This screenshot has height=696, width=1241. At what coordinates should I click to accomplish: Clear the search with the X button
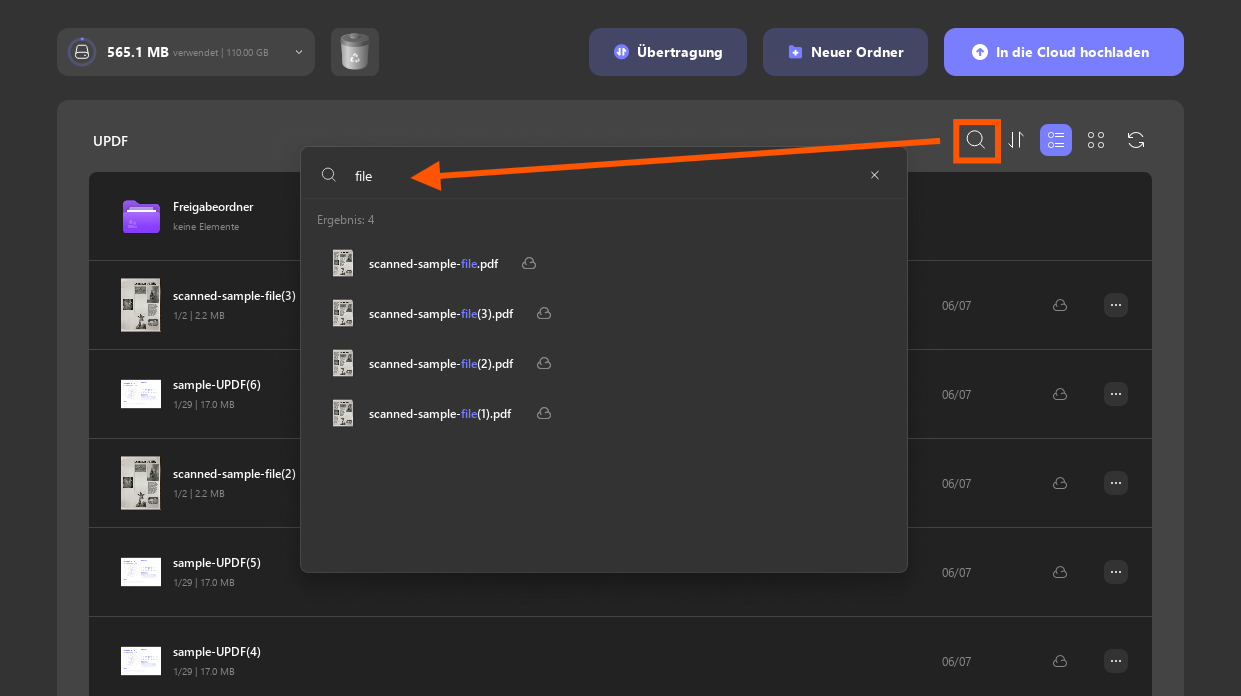(875, 175)
